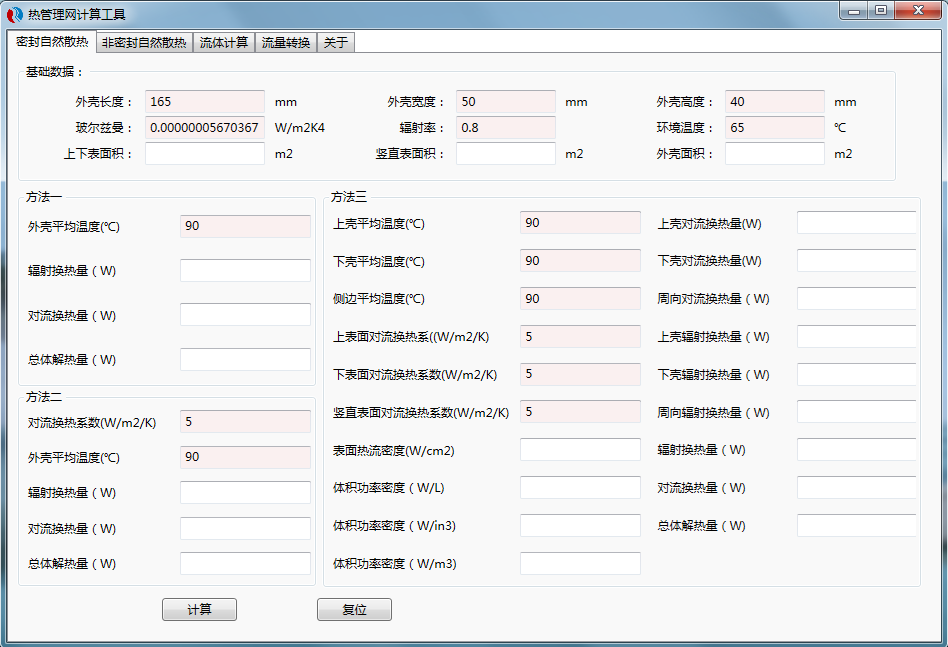Click the 外壳长度 input showing 165

[204, 101]
